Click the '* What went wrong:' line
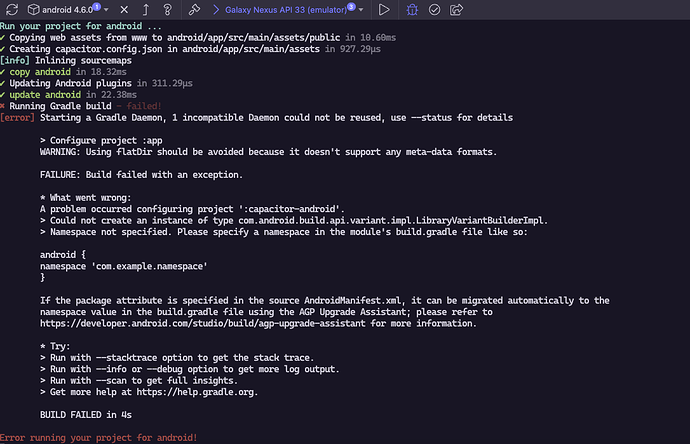This screenshot has width=690, height=444. (85, 198)
